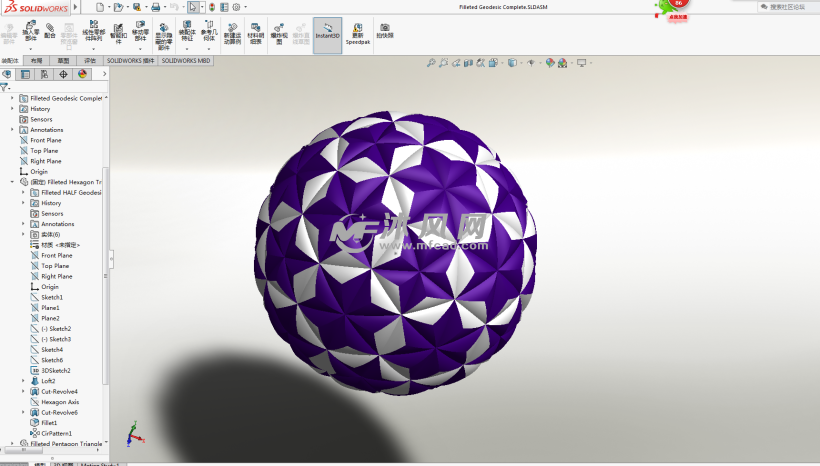
Task: Expand top-level History folder
Action: [x=13, y=108]
